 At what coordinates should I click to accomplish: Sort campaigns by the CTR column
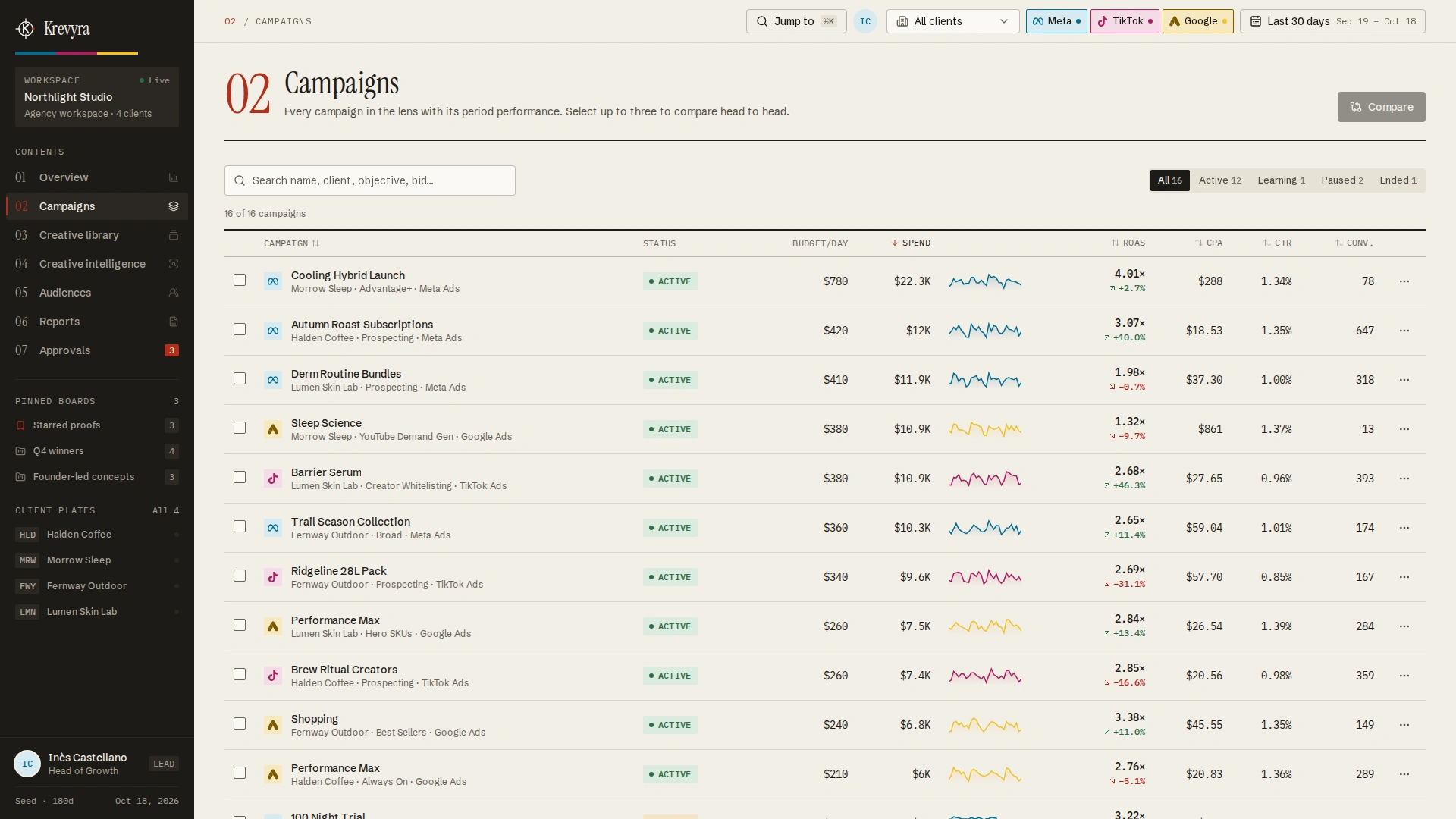point(1277,243)
